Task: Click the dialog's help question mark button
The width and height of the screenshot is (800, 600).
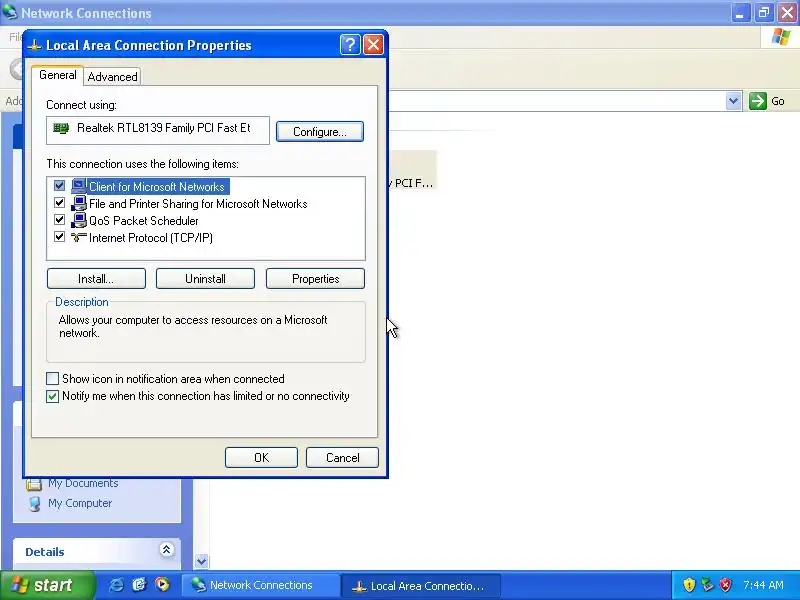Action: 350,45
